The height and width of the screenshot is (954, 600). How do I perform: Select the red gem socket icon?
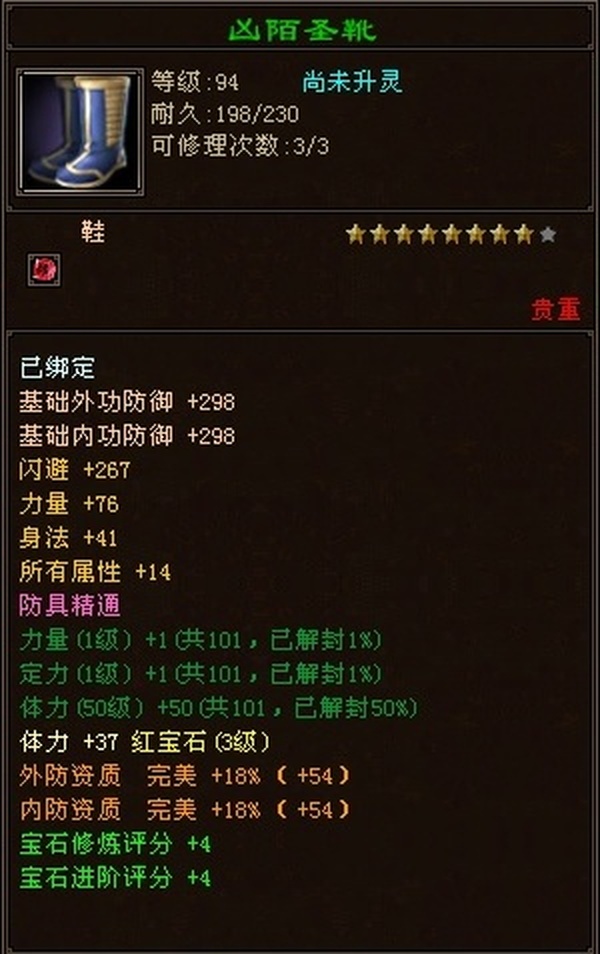click(x=44, y=270)
